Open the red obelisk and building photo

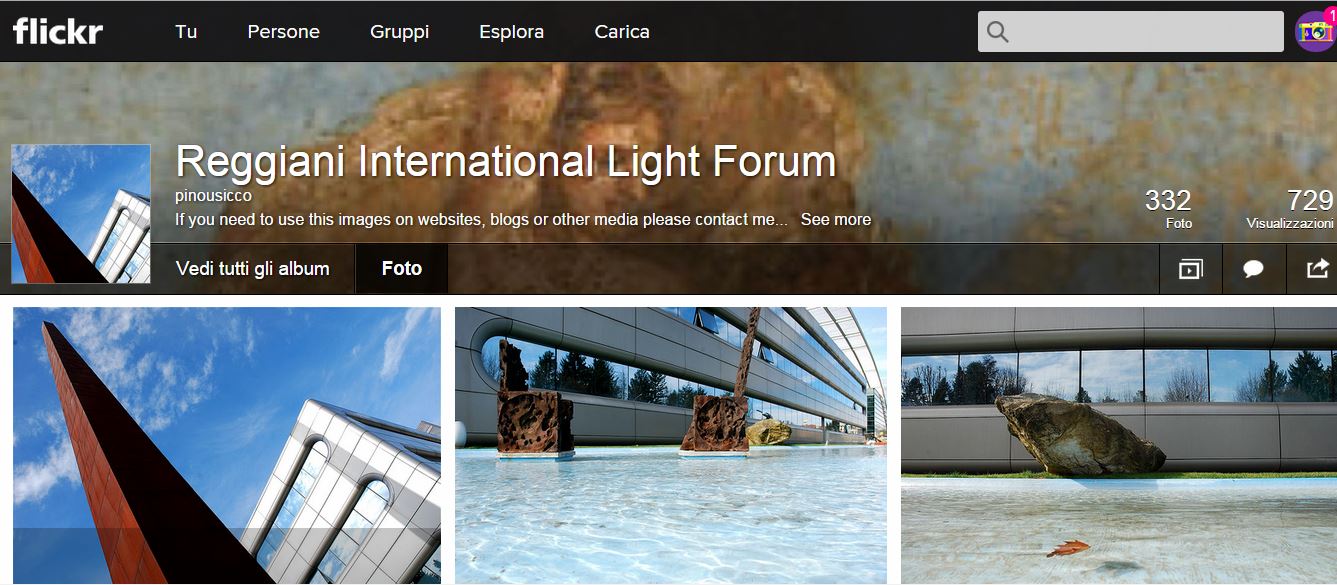[227, 445]
